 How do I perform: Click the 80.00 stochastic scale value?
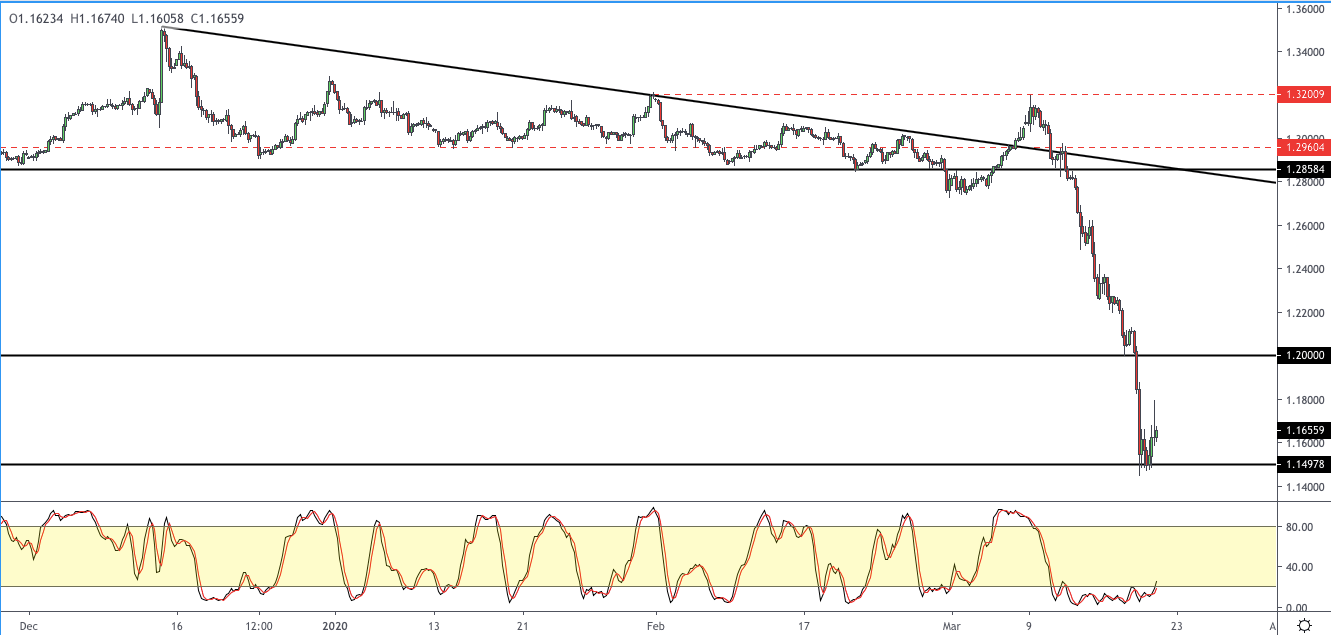click(1299, 526)
